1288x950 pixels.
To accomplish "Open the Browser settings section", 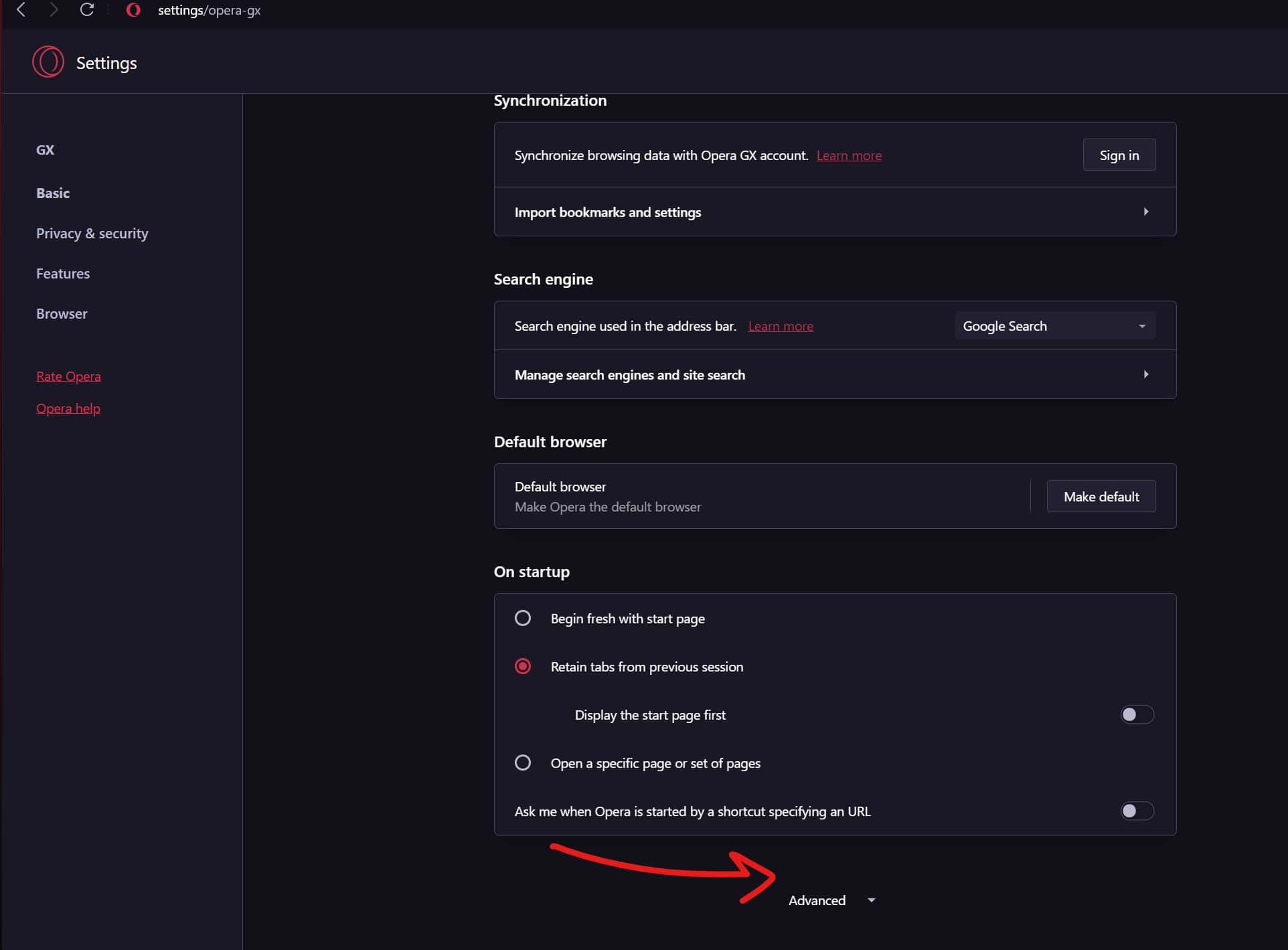I will (x=62, y=314).
